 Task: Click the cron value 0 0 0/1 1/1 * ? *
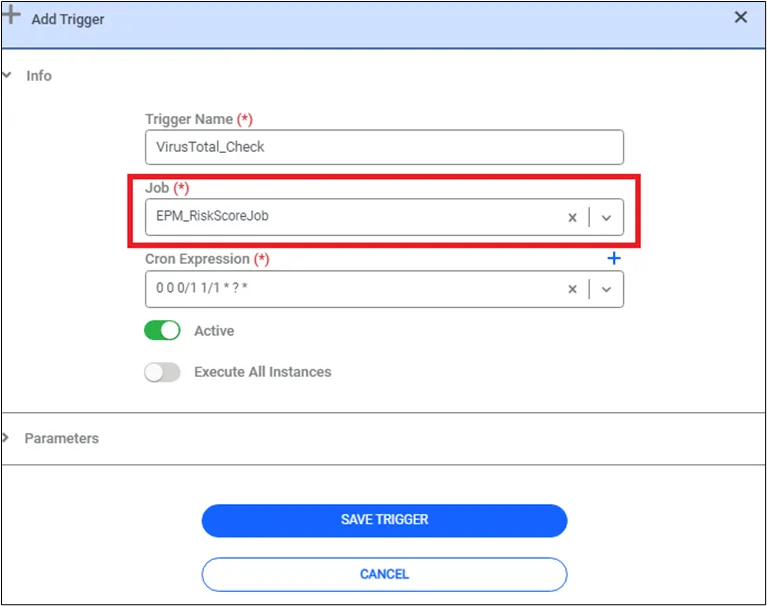[x=202, y=288]
